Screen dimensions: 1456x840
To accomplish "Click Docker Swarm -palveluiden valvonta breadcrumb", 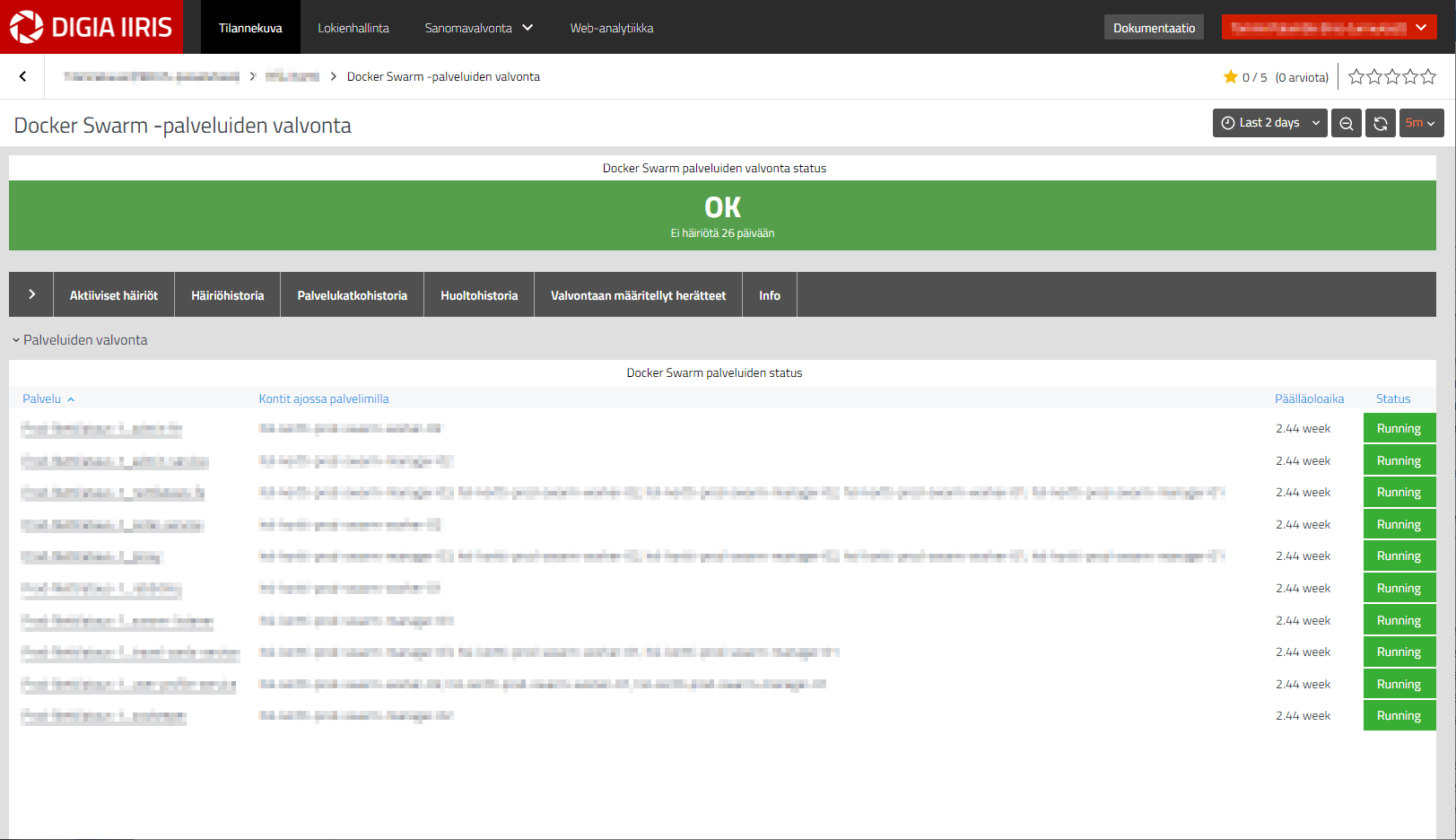I will pos(443,77).
